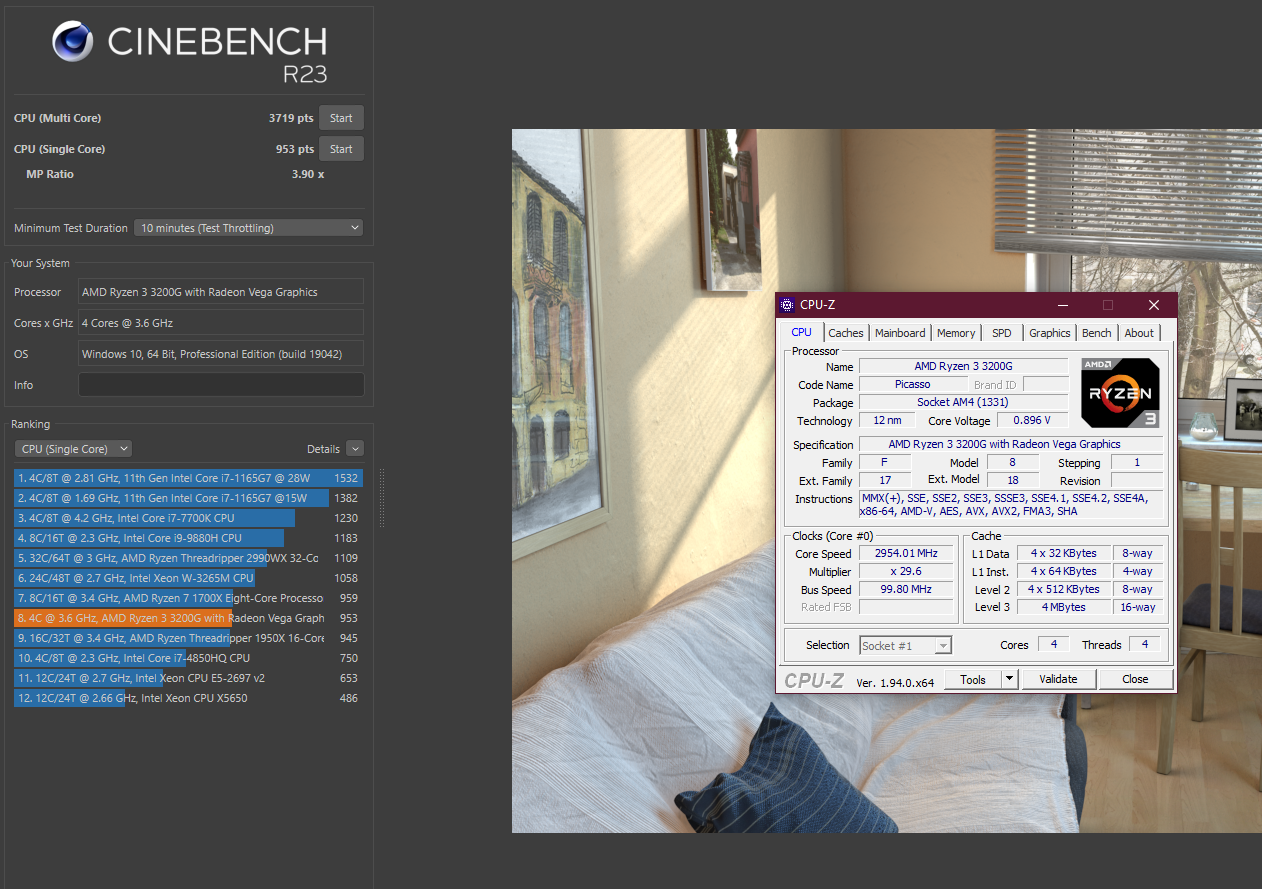The height and width of the screenshot is (889, 1262).
Task: Open the About tab in CPU-Z
Action: click(x=1139, y=333)
